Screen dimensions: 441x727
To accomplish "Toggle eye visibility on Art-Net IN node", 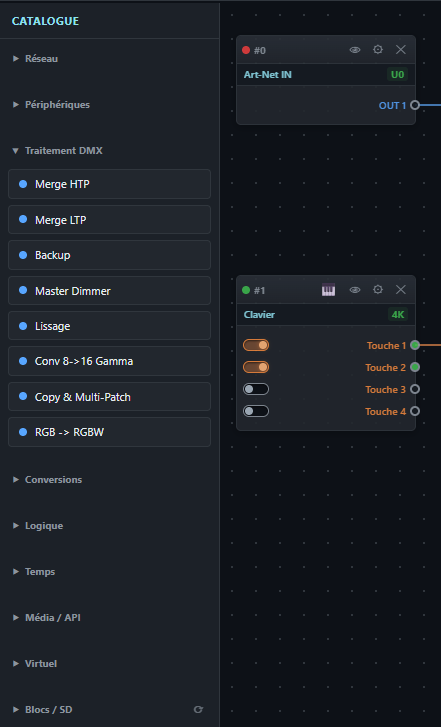I will click(355, 50).
